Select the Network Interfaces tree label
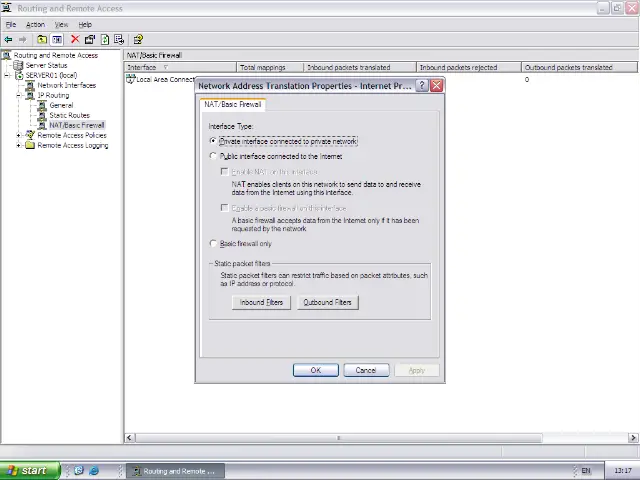 pos(67,85)
